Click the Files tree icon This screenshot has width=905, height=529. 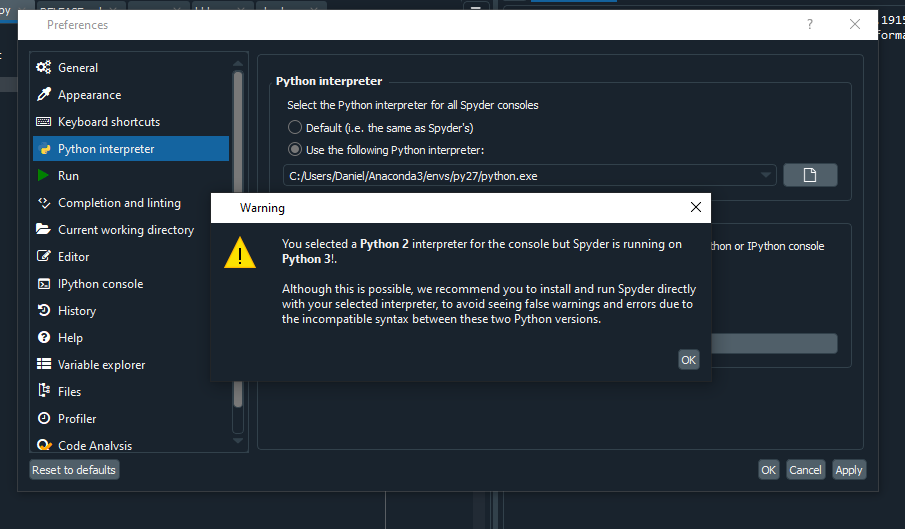point(44,391)
